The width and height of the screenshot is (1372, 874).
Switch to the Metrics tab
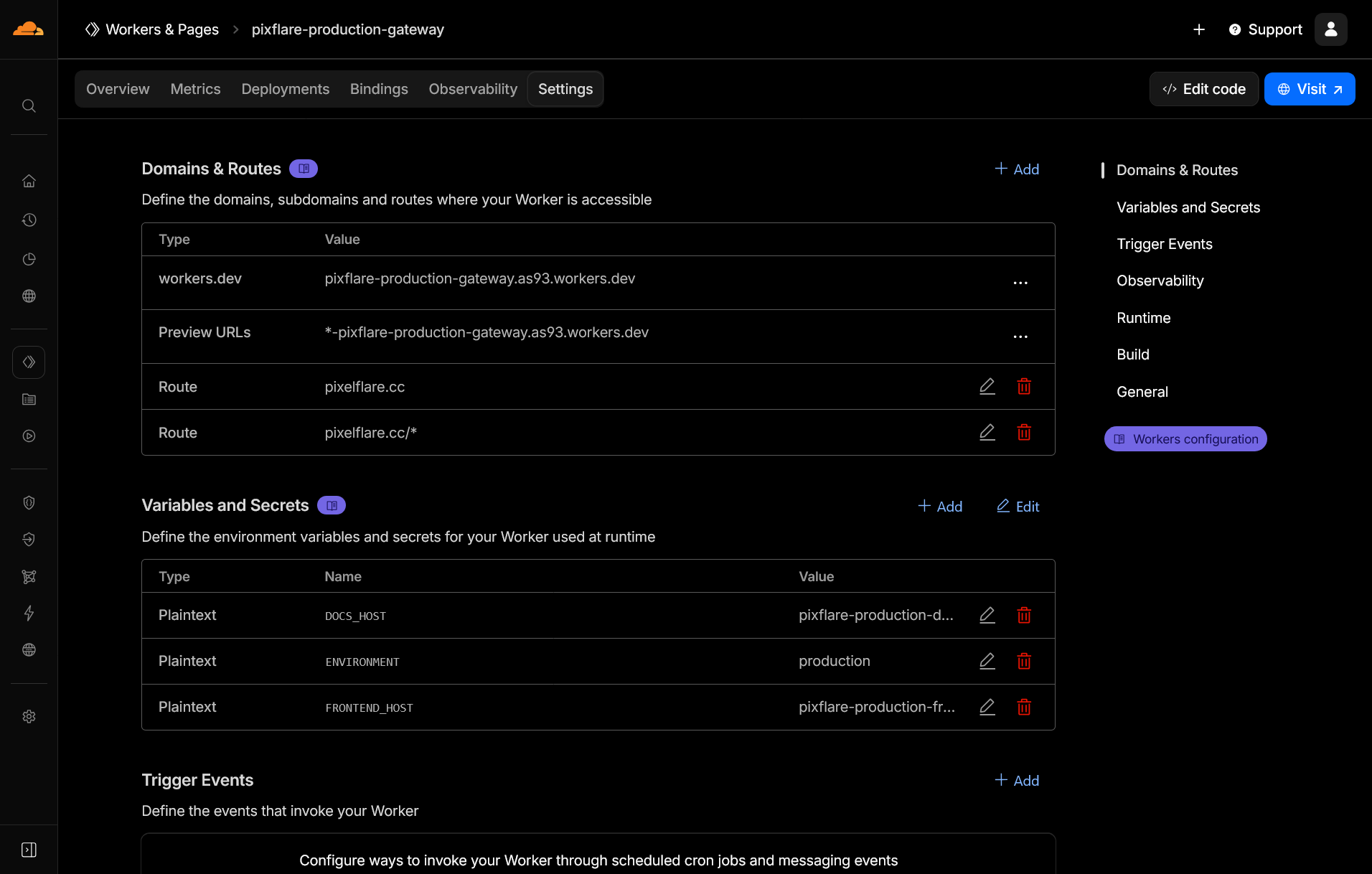click(x=195, y=89)
